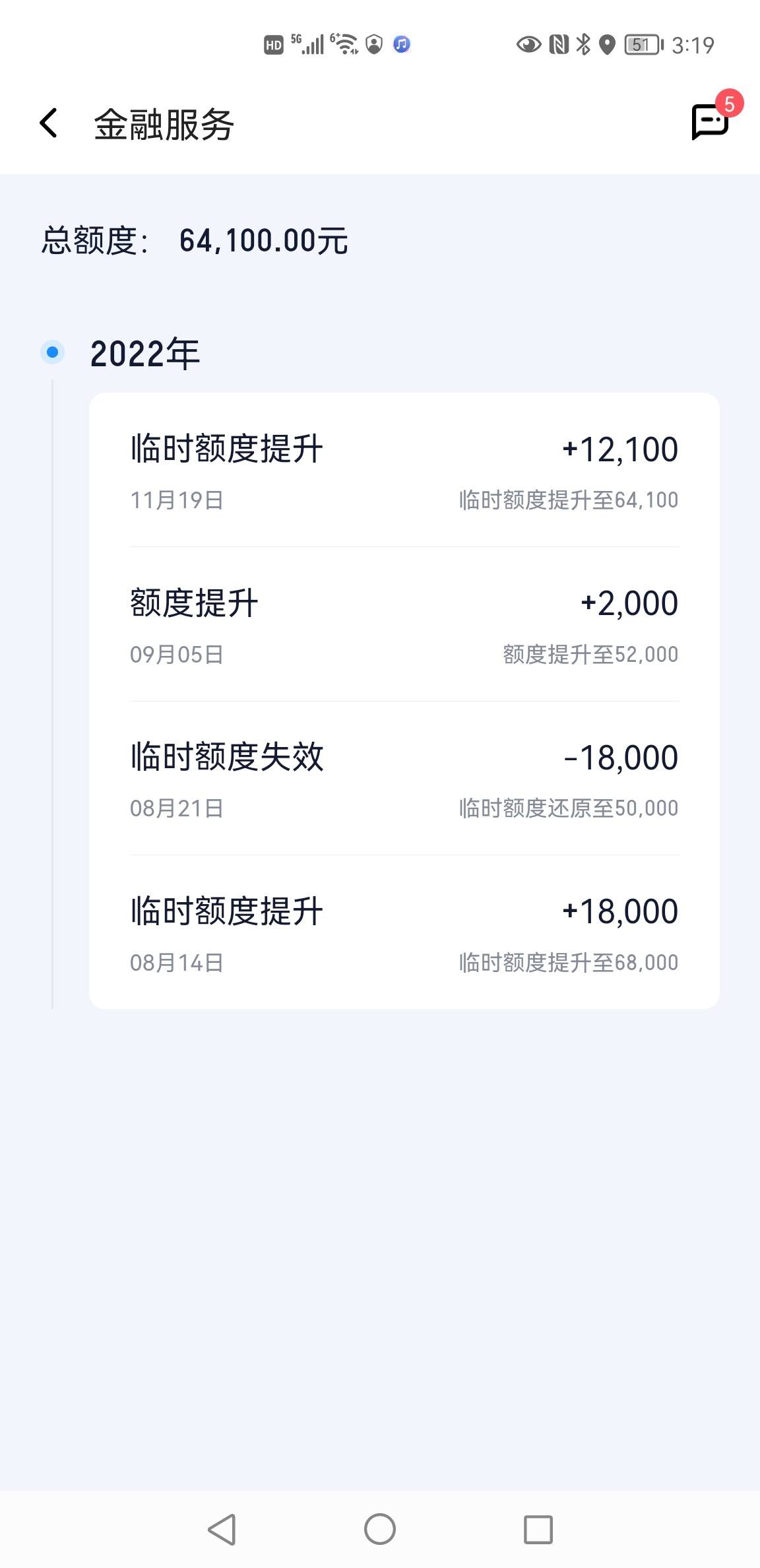This screenshot has height=1568, width=760.
Task: Tap the back arrow next to 金融服务
Action: point(48,123)
